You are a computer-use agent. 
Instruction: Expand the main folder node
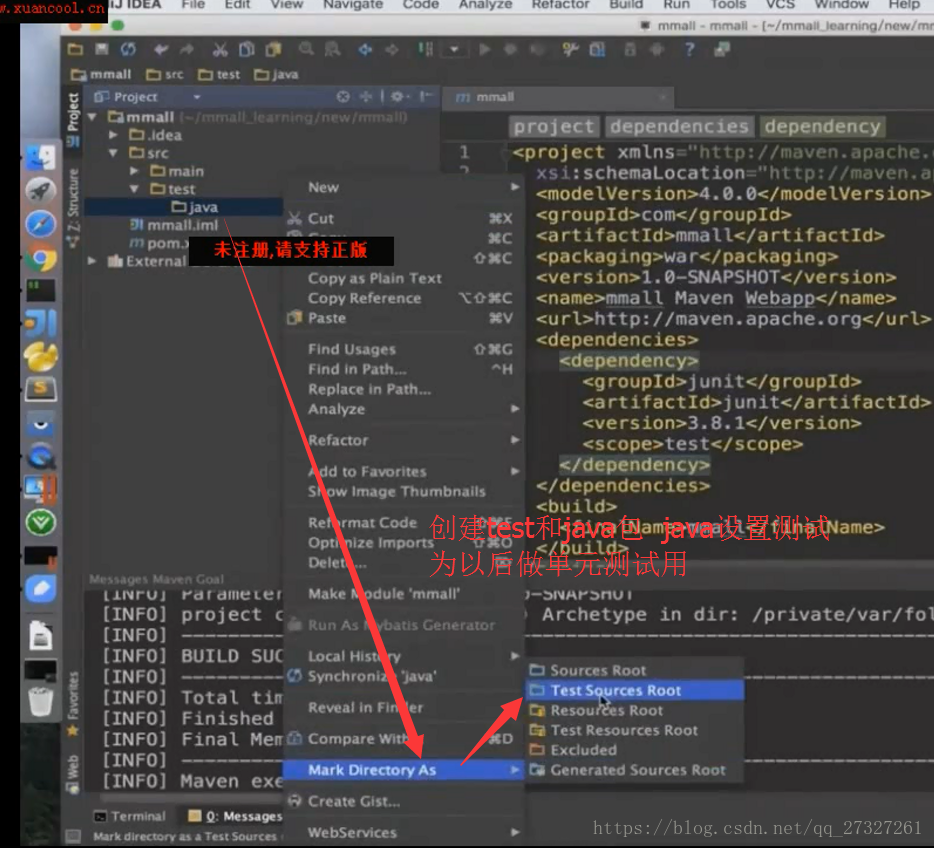click(134, 172)
